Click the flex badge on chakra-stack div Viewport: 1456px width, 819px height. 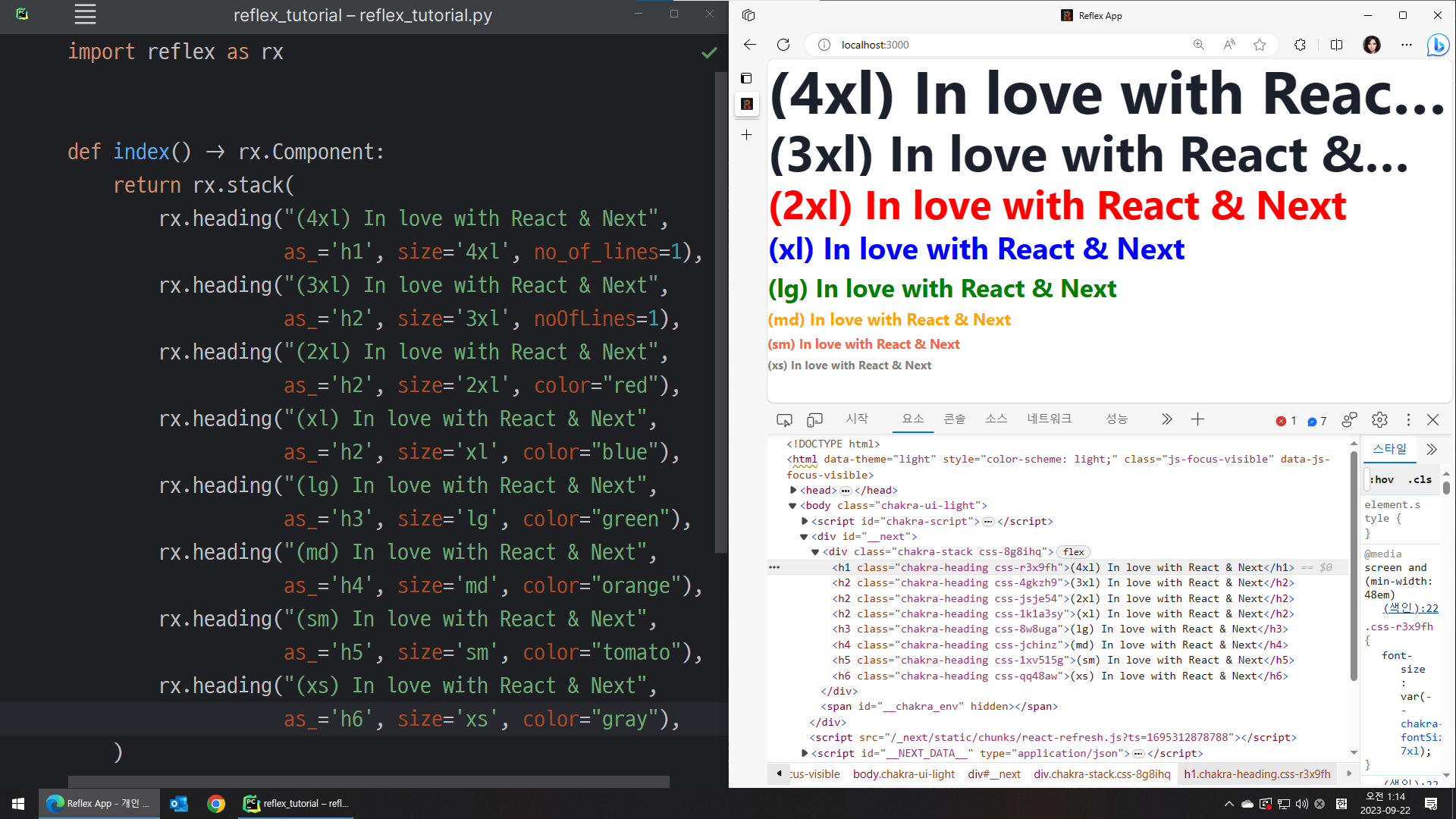click(x=1073, y=552)
